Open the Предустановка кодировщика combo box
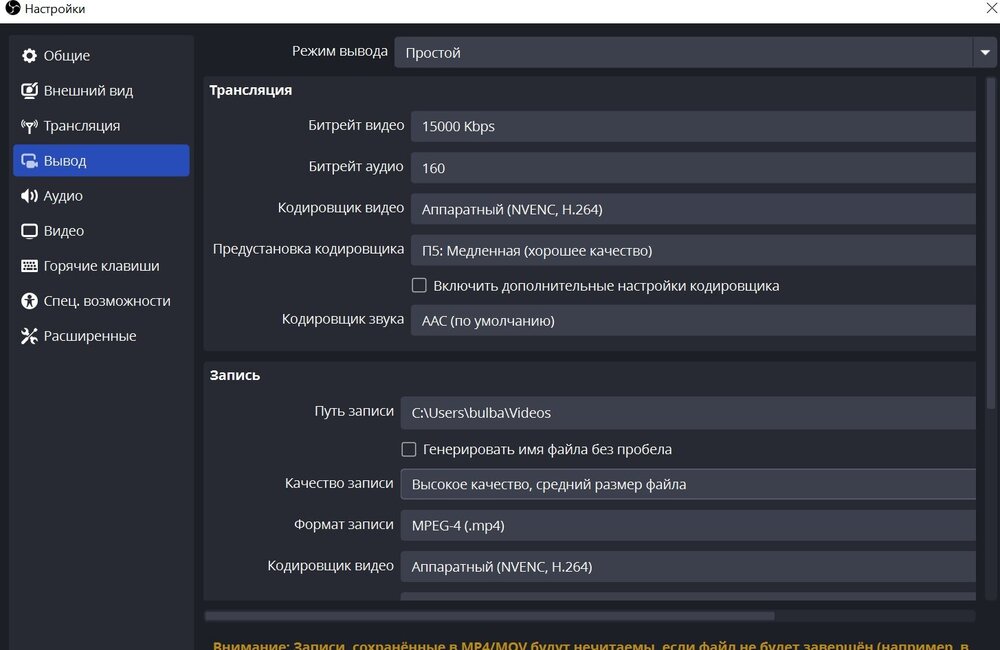The image size is (1000, 650). (692, 250)
